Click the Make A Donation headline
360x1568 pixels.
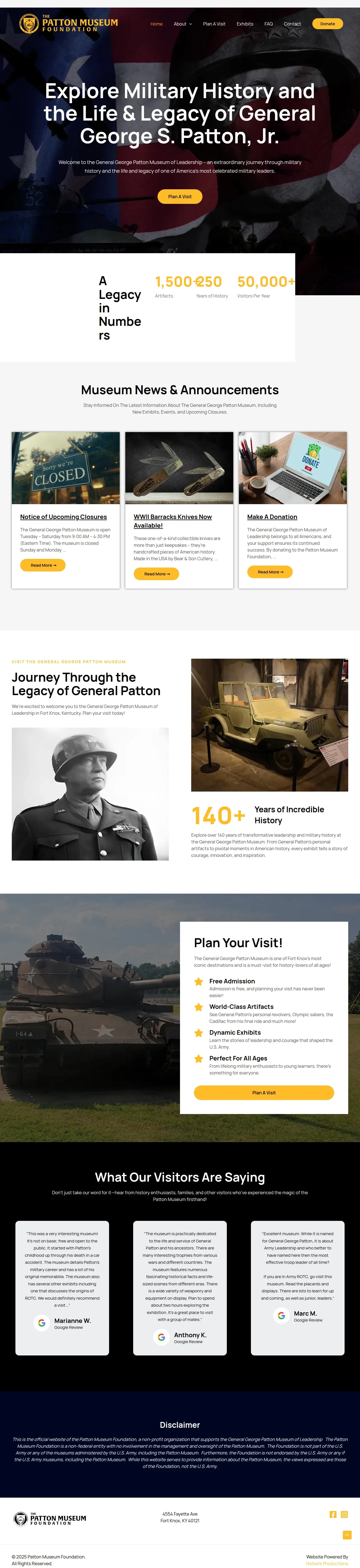272,517
